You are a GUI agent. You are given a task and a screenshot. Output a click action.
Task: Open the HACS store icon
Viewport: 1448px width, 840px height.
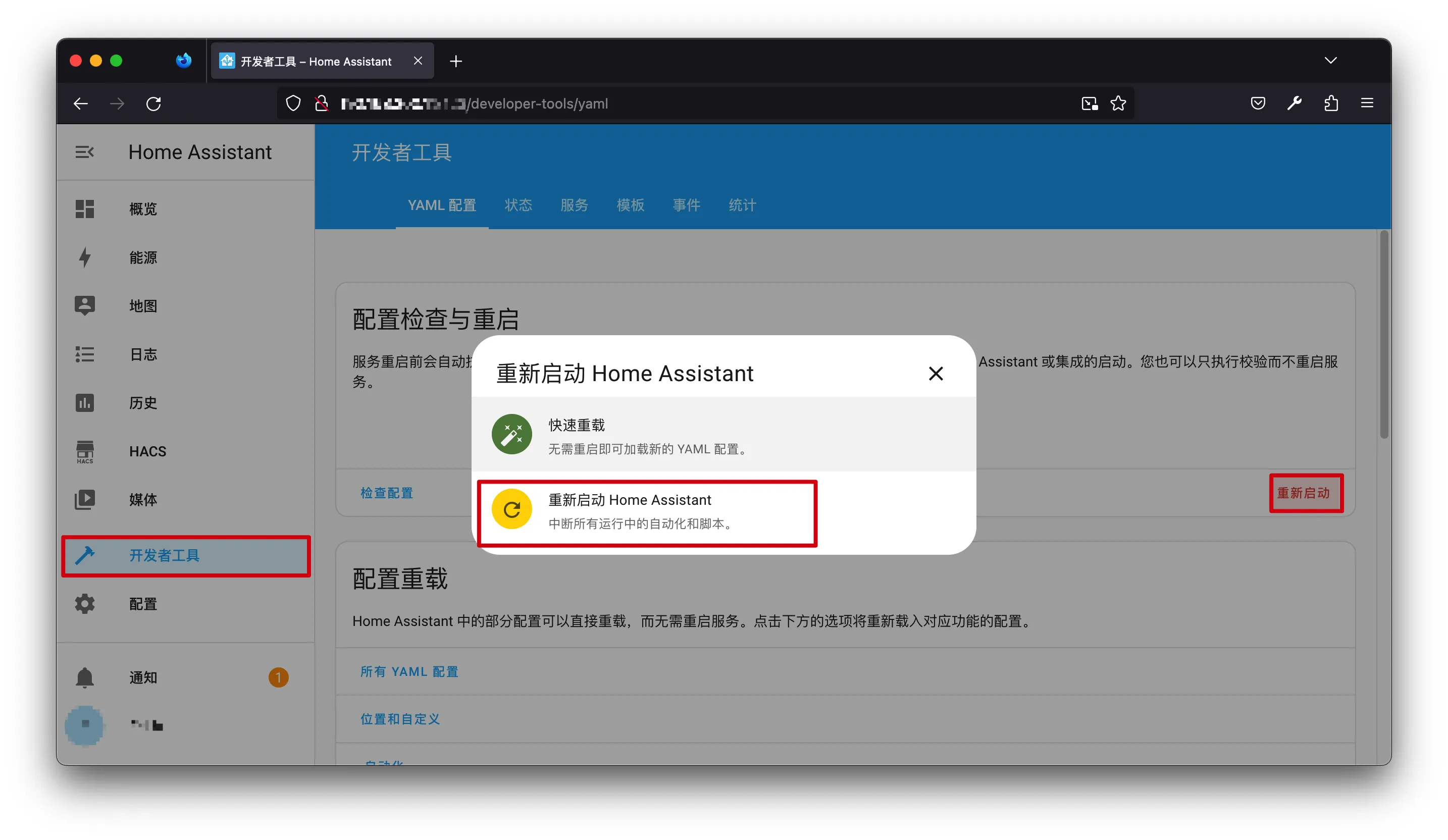click(84, 452)
